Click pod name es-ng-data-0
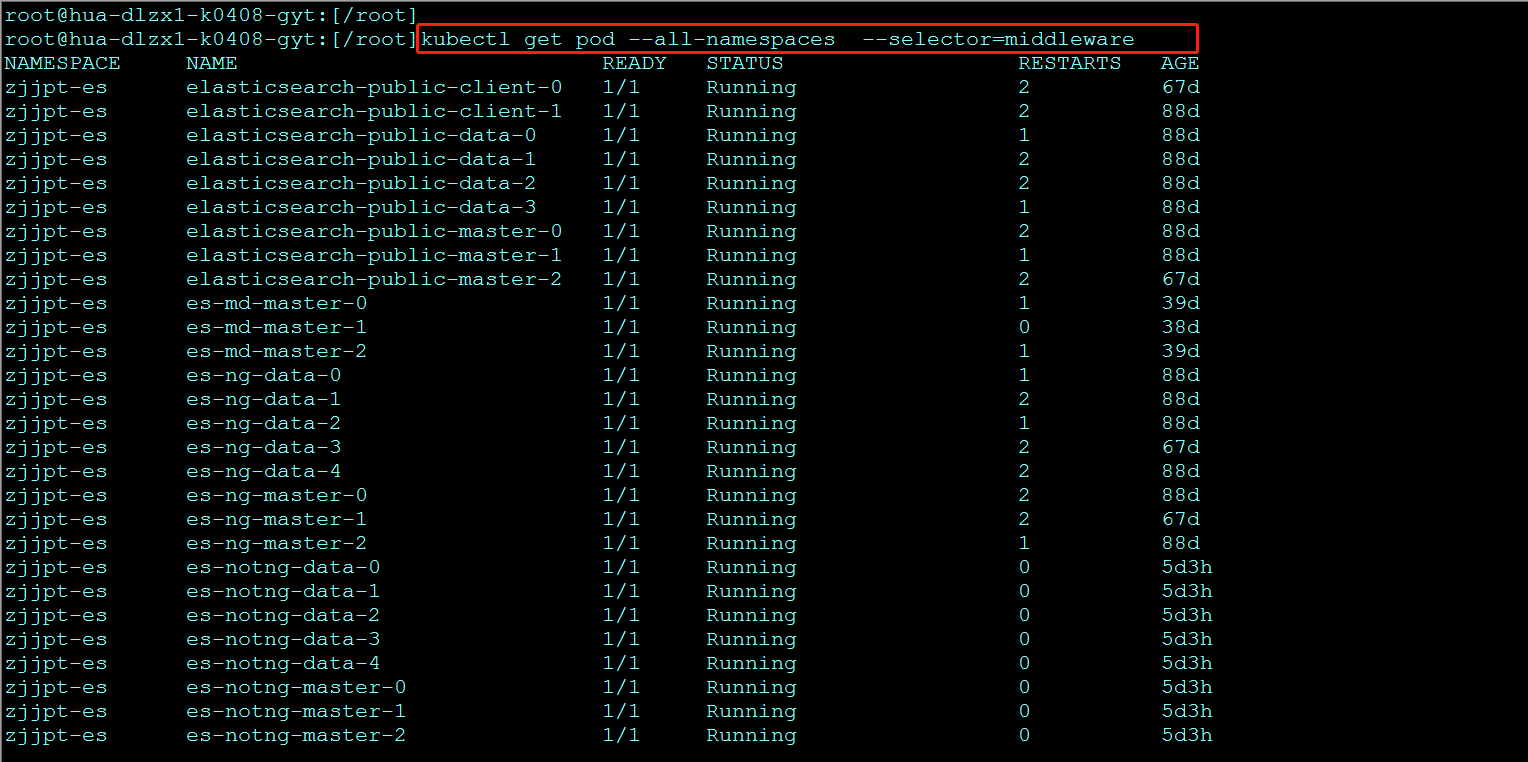The height and width of the screenshot is (762, 1528). pos(264,375)
